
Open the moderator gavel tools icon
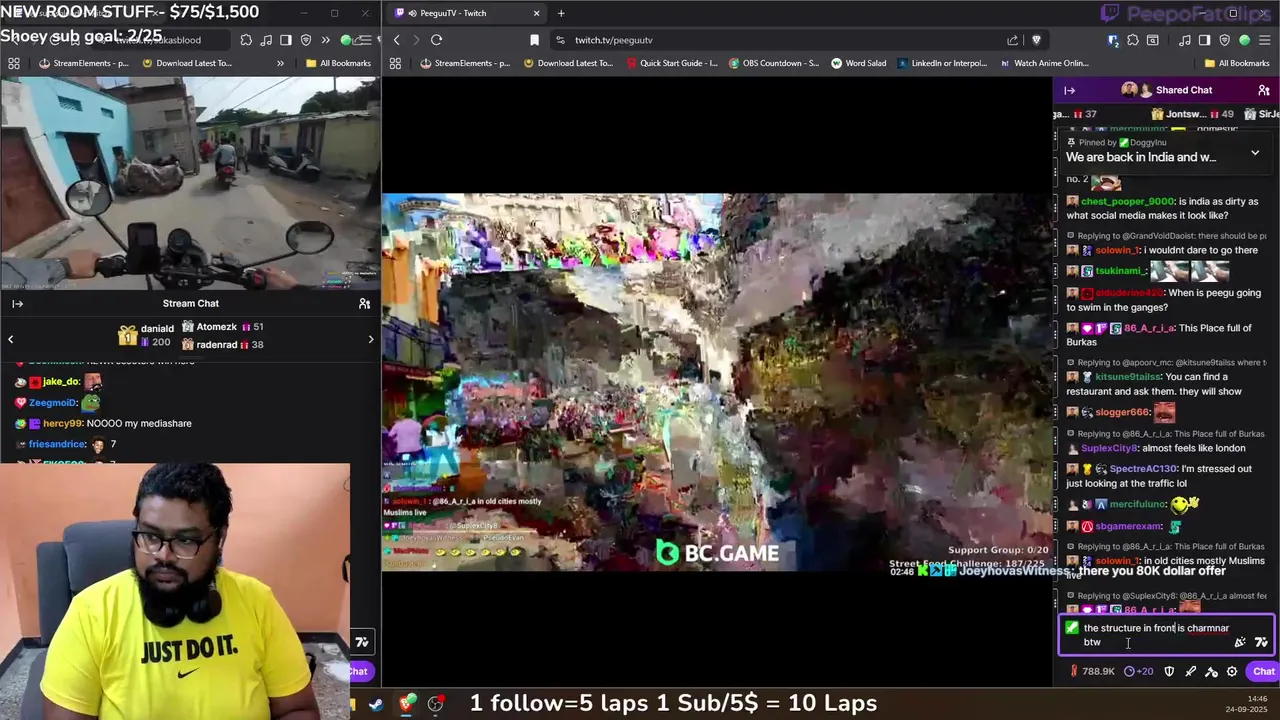[x=1211, y=671]
